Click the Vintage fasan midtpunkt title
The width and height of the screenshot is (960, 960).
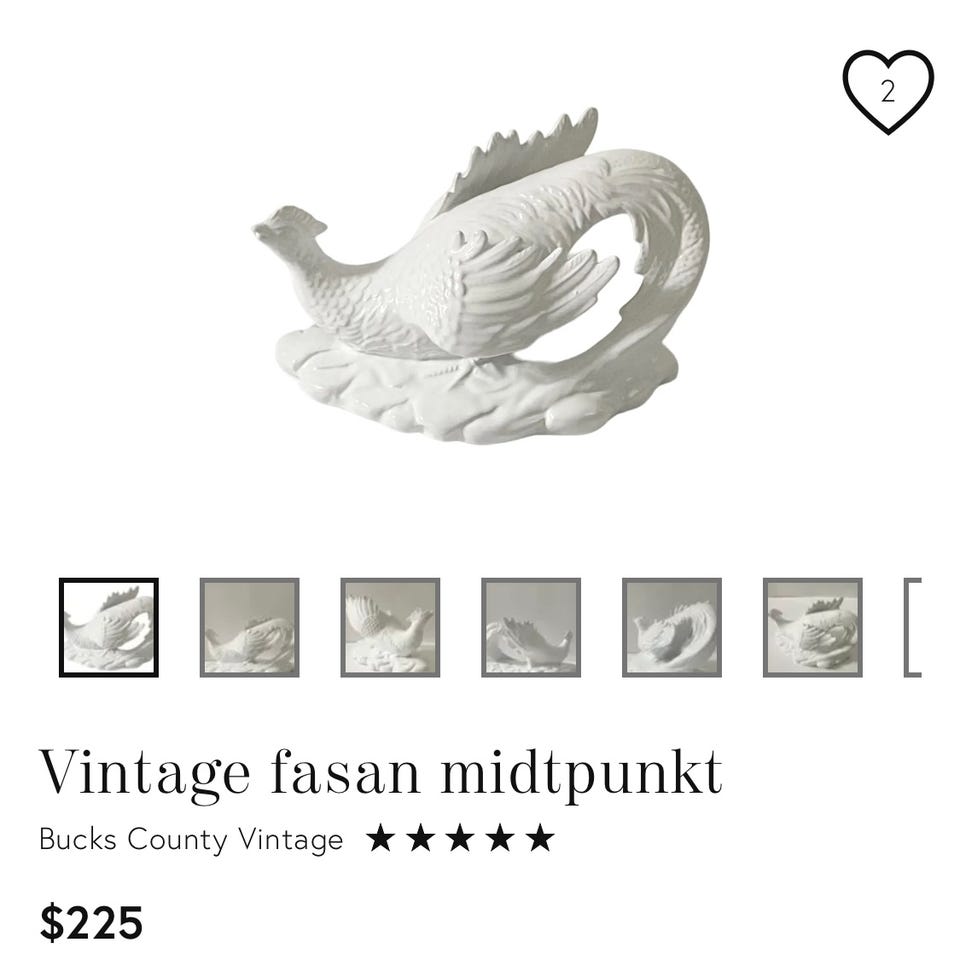coord(381,773)
